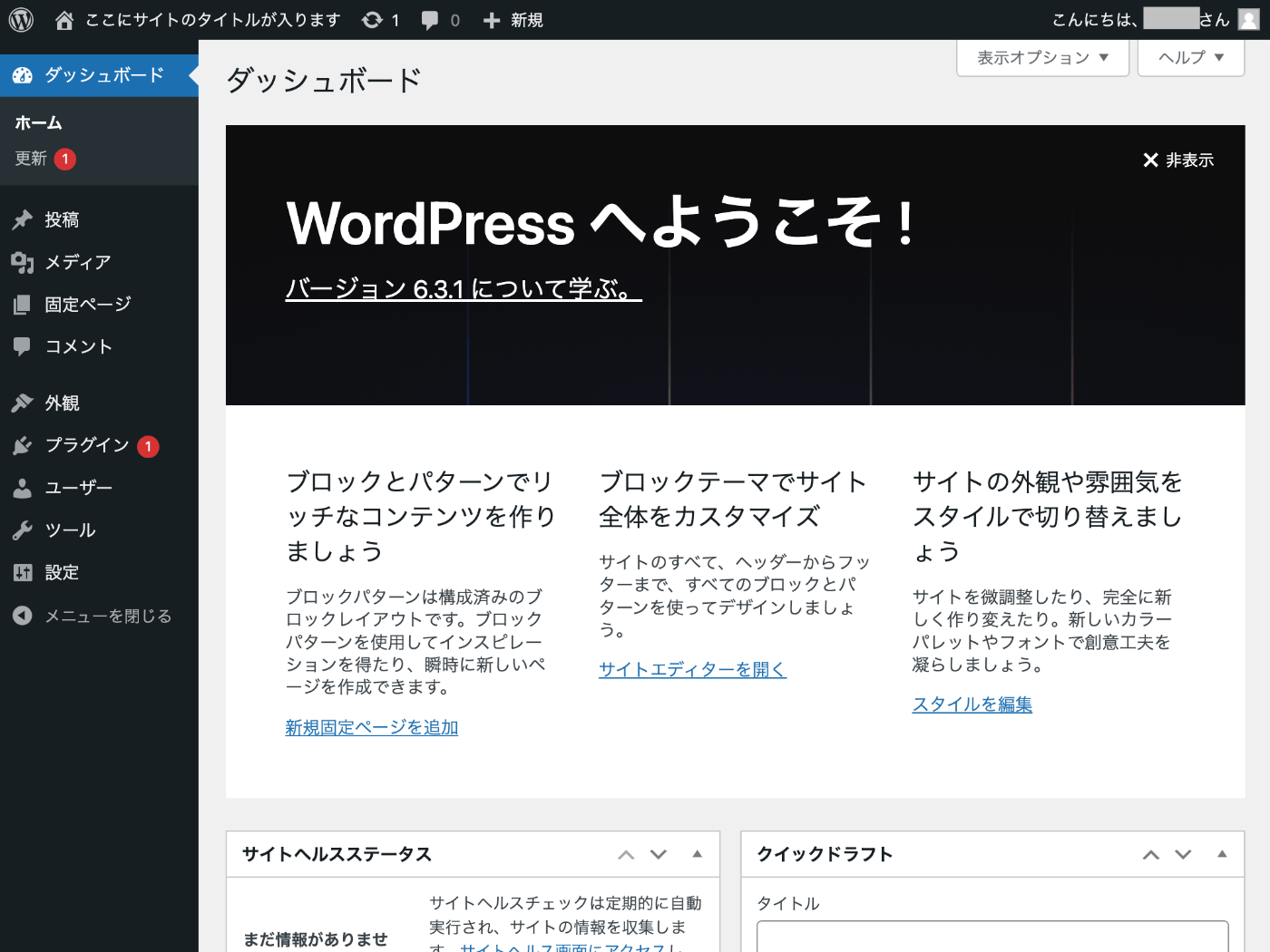1270x952 pixels.
Task: Click the ダッシュボード gauge icon
Action: tap(23, 75)
